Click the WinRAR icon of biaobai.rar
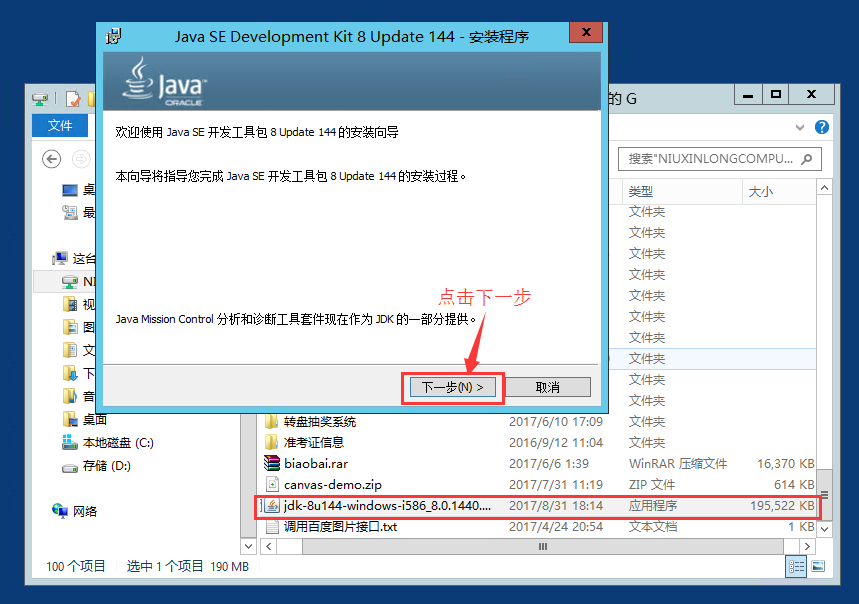Image resolution: width=859 pixels, height=604 pixels. [x=272, y=463]
